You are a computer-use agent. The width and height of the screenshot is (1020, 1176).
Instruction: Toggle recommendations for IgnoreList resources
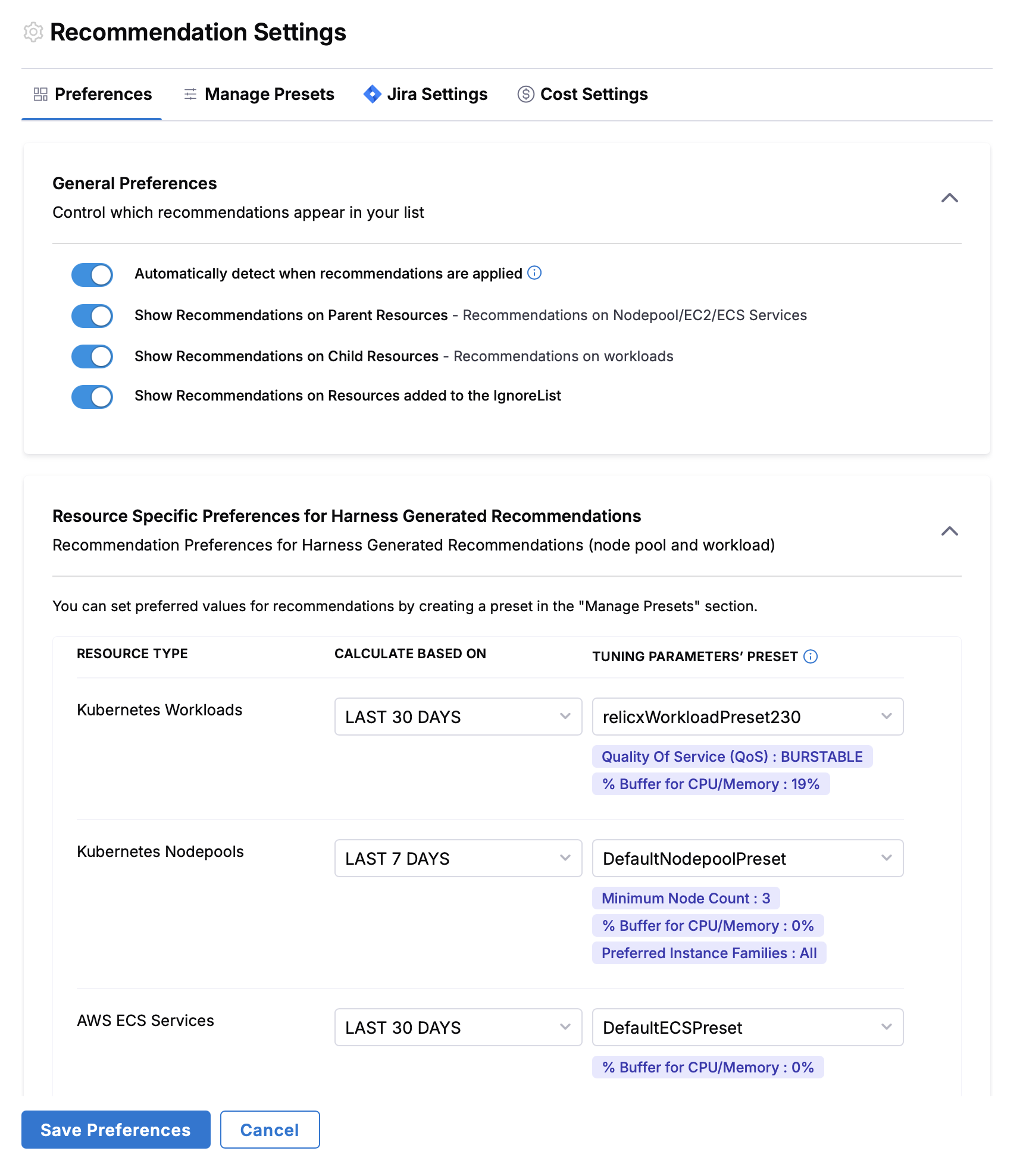pos(92,397)
